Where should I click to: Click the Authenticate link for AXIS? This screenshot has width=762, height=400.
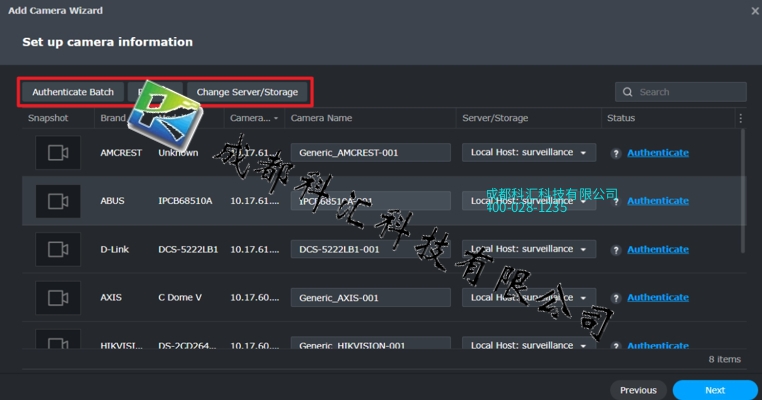click(658, 297)
